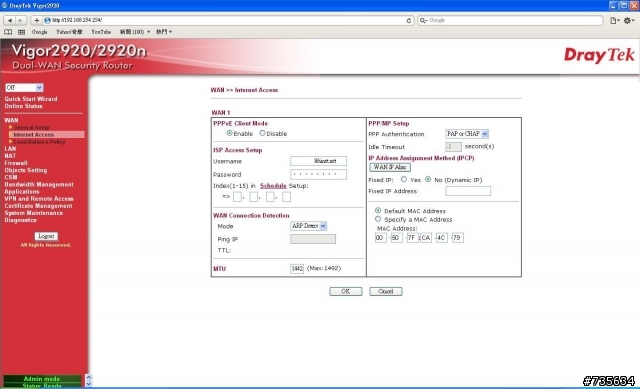
Task: Open the CSM menu
Action: coord(11,178)
